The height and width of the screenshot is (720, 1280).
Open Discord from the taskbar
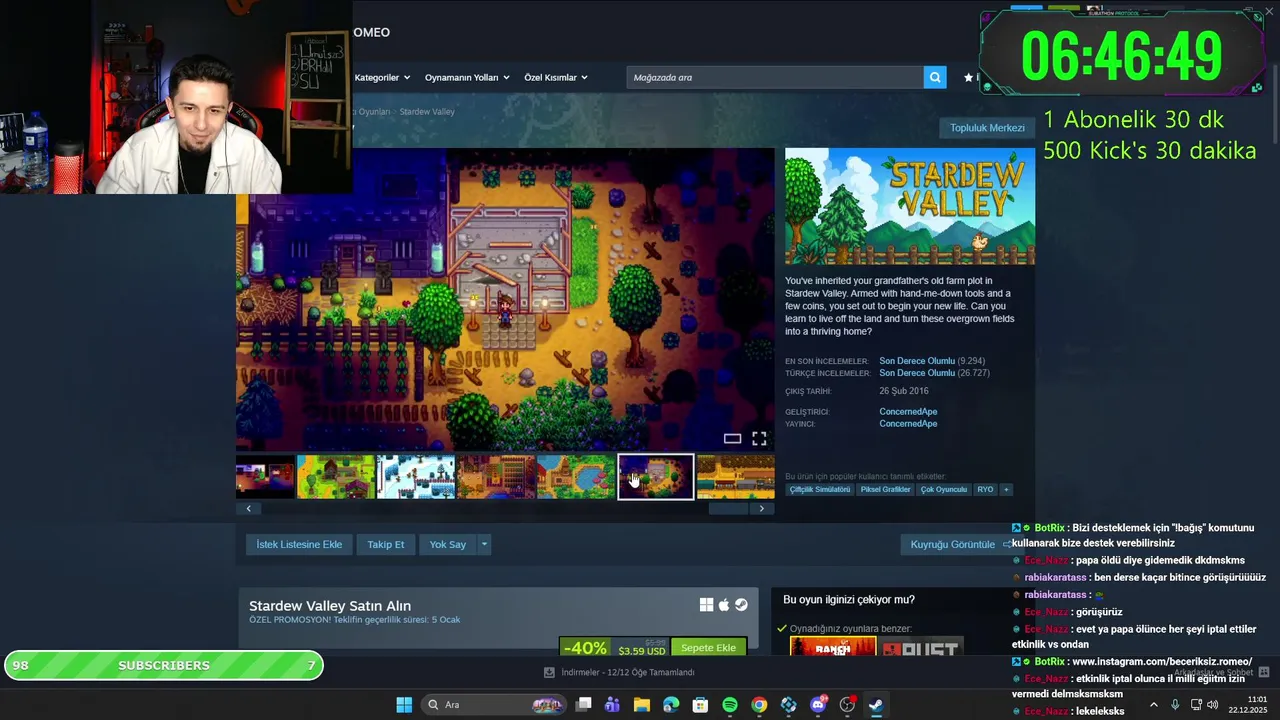click(x=819, y=705)
